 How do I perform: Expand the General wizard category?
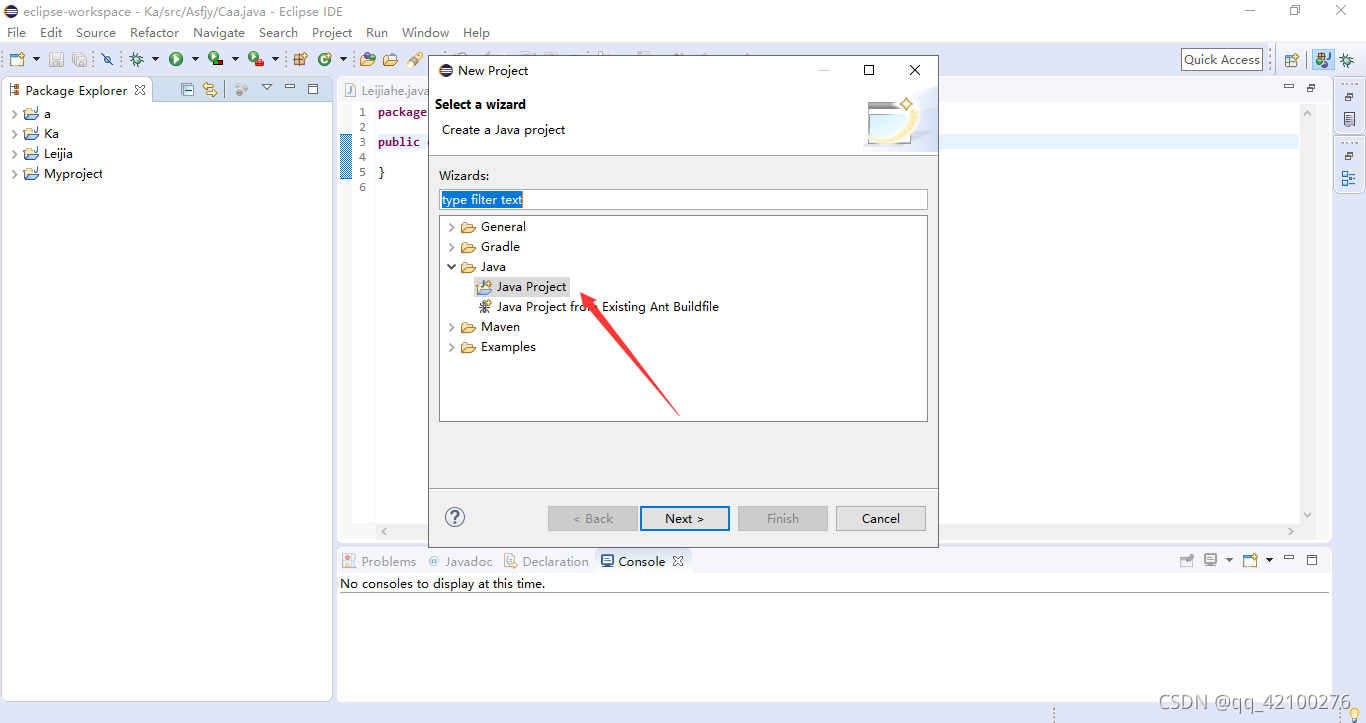coord(452,227)
